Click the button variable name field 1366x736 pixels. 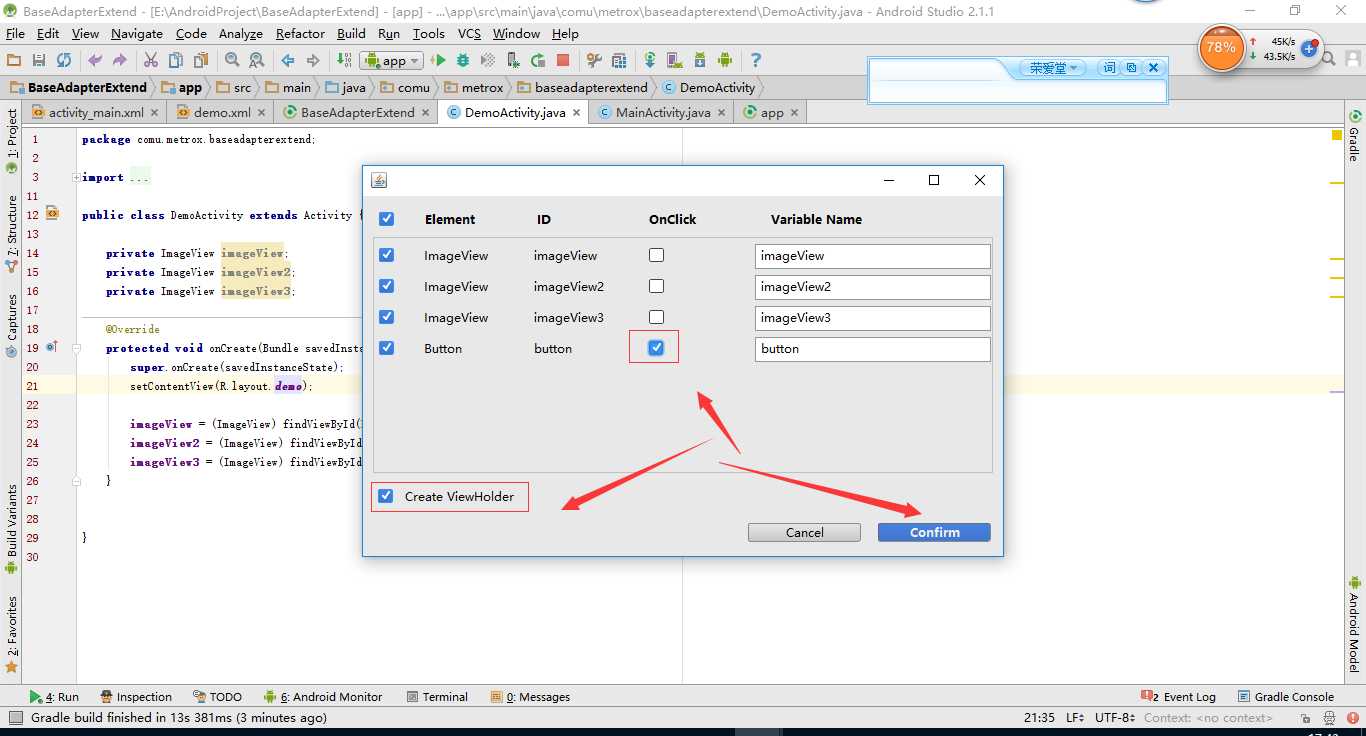872,349
